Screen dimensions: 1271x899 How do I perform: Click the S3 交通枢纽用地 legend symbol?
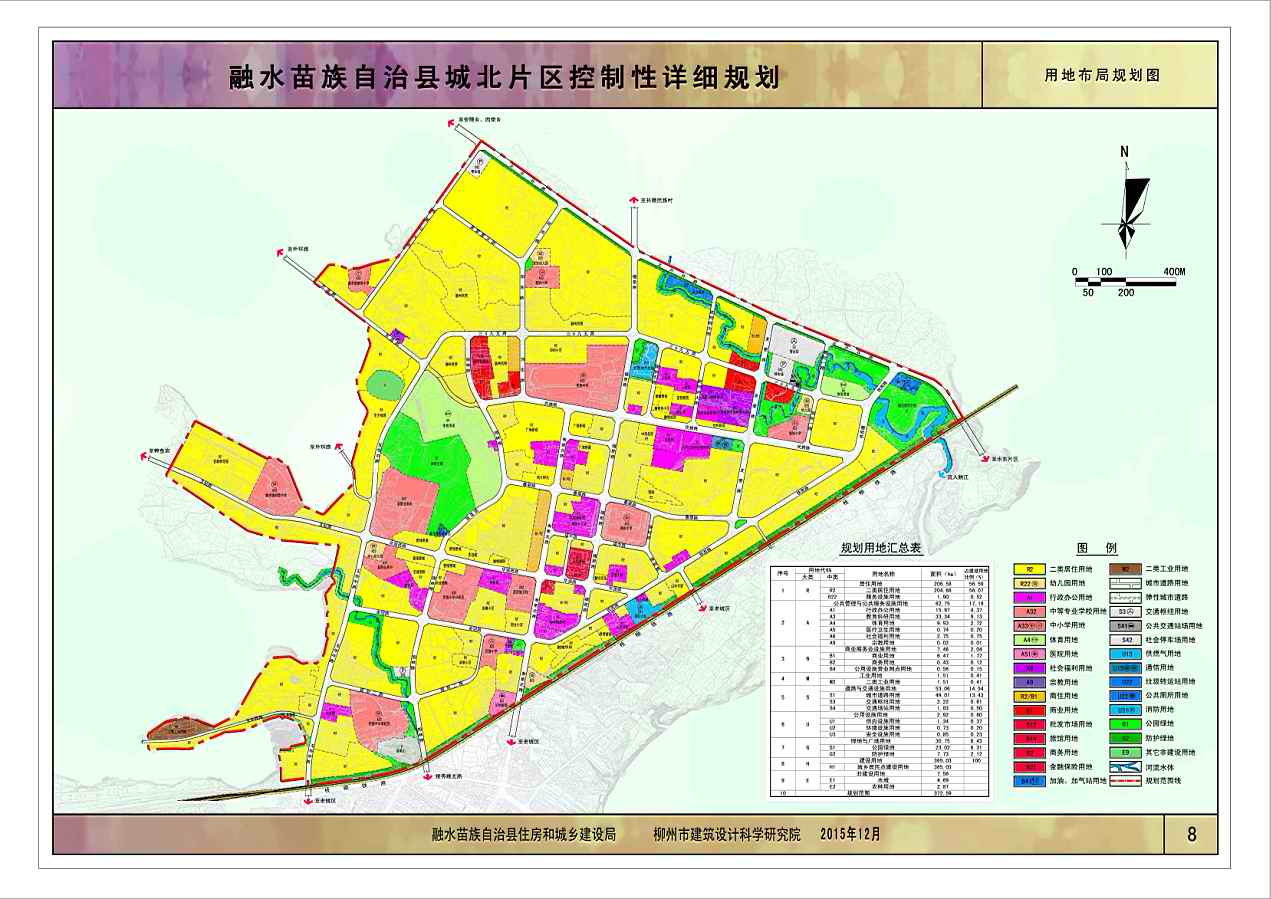[1126, 611]
